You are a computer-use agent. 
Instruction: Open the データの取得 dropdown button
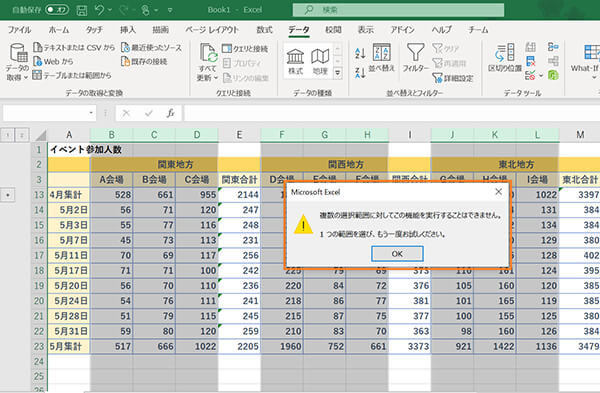(x=17, y=62)
